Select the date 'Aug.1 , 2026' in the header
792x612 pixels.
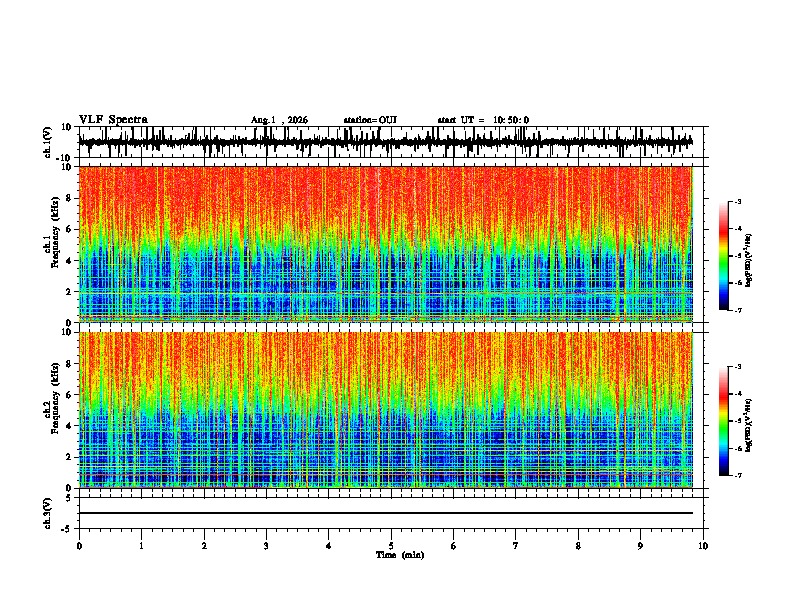(x=279, y=120)
